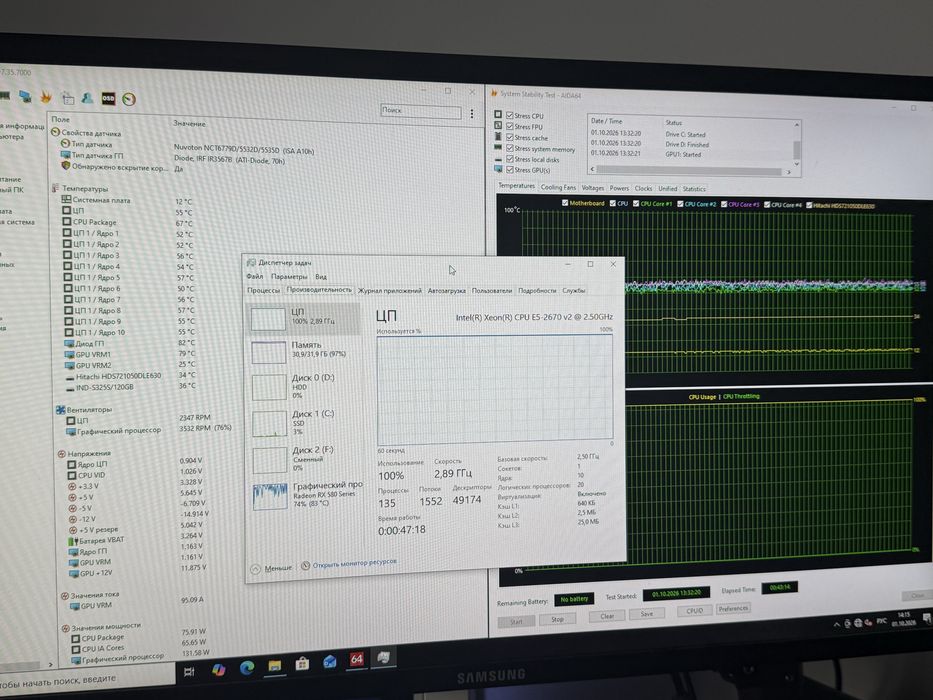Toggle the Stress GPU(s) checkbox
Image resolution: width=933 pixels, height=700 pixels.
(510, 170)
